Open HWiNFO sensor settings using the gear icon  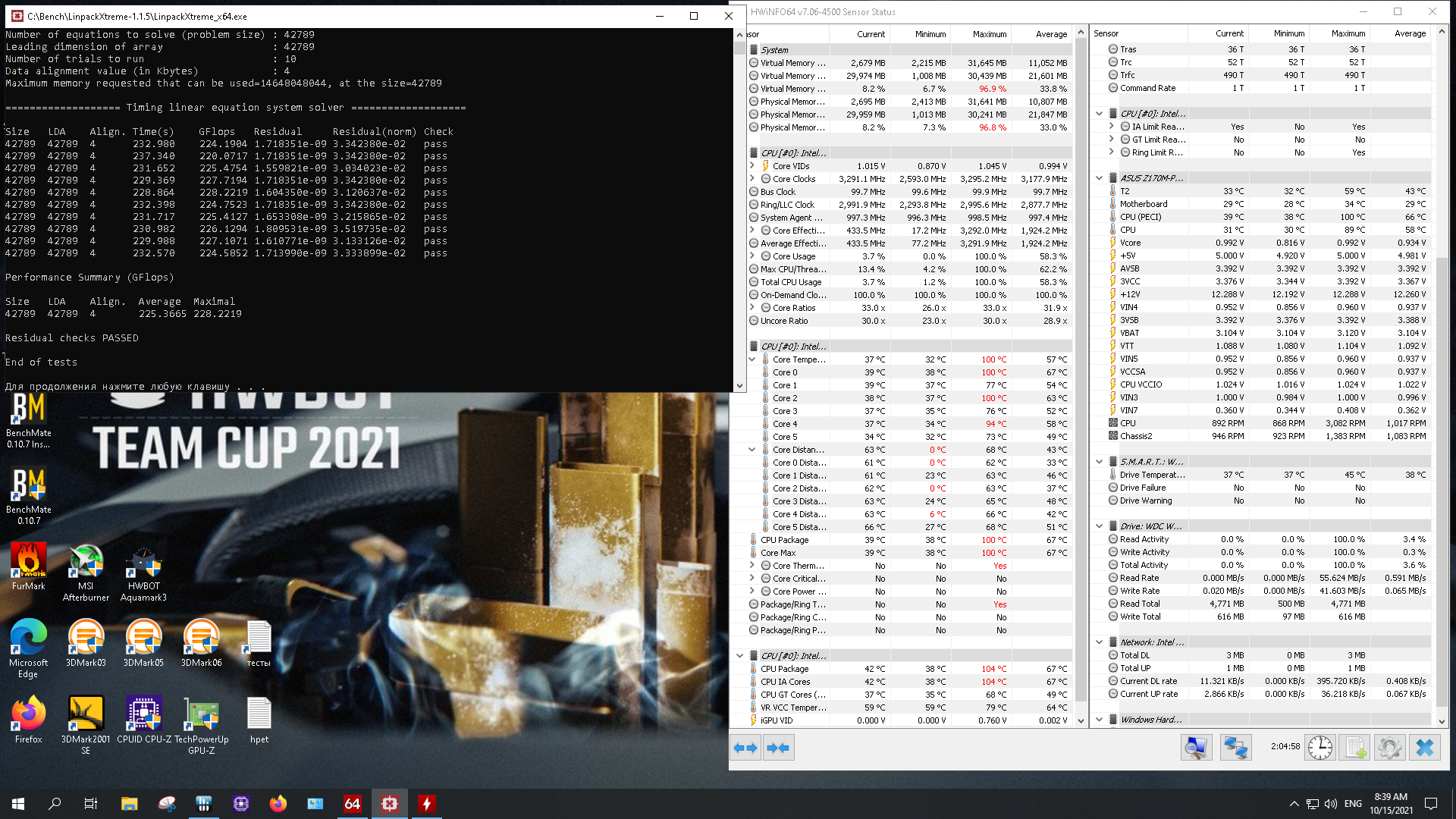(x=1389, y=748)
